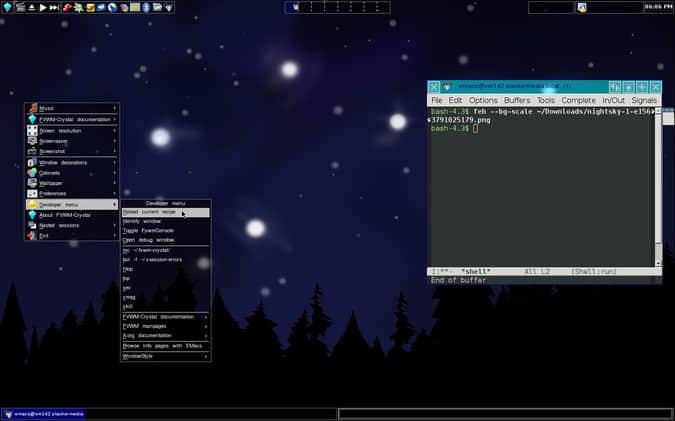Click the crystal gem icon in top panel
This screenshot has height=421, width=675.
pyautogui.click(x=7, y=7)
